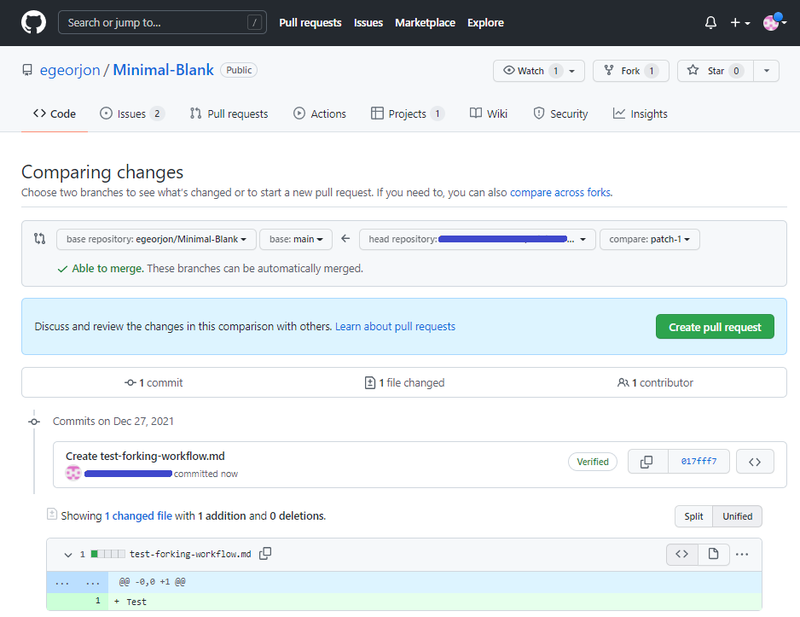Collapse the test-forking-workflow.md diff with its chevron
Viewport: 800px width, 617px height.
pos(67,554)
